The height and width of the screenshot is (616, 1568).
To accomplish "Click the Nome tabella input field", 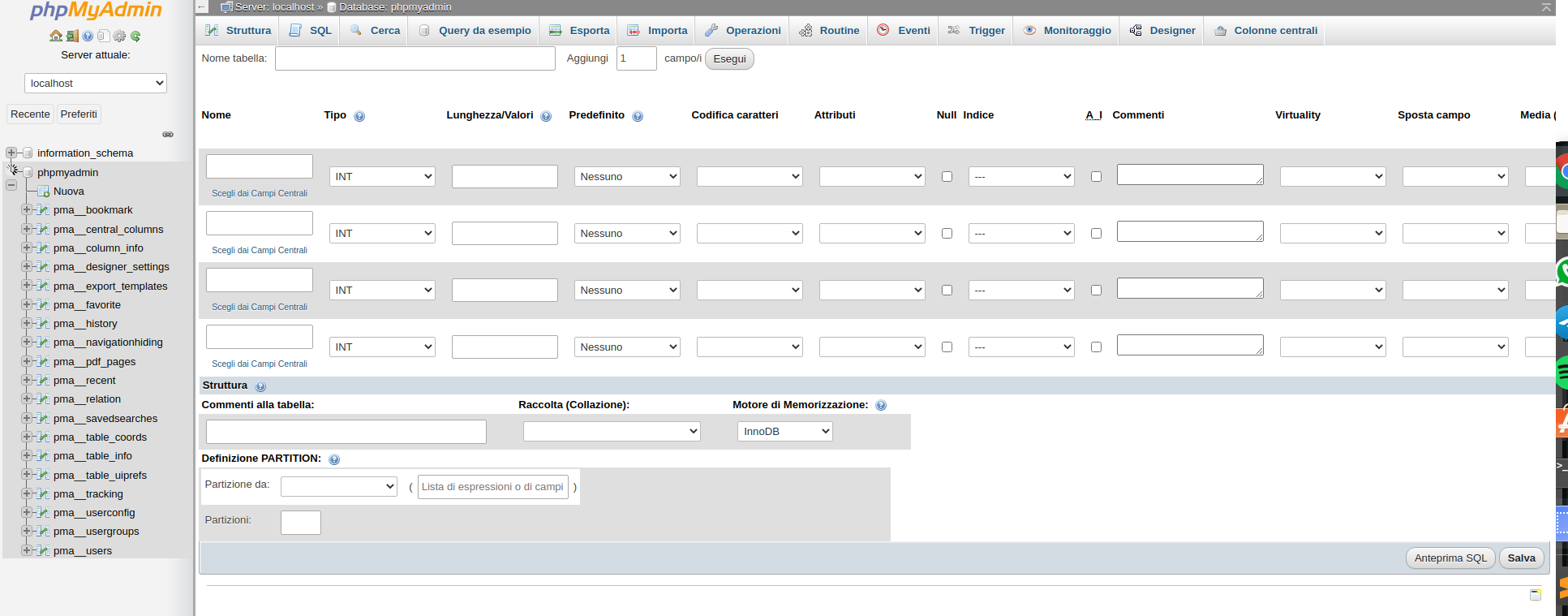I will coord(415,58).
